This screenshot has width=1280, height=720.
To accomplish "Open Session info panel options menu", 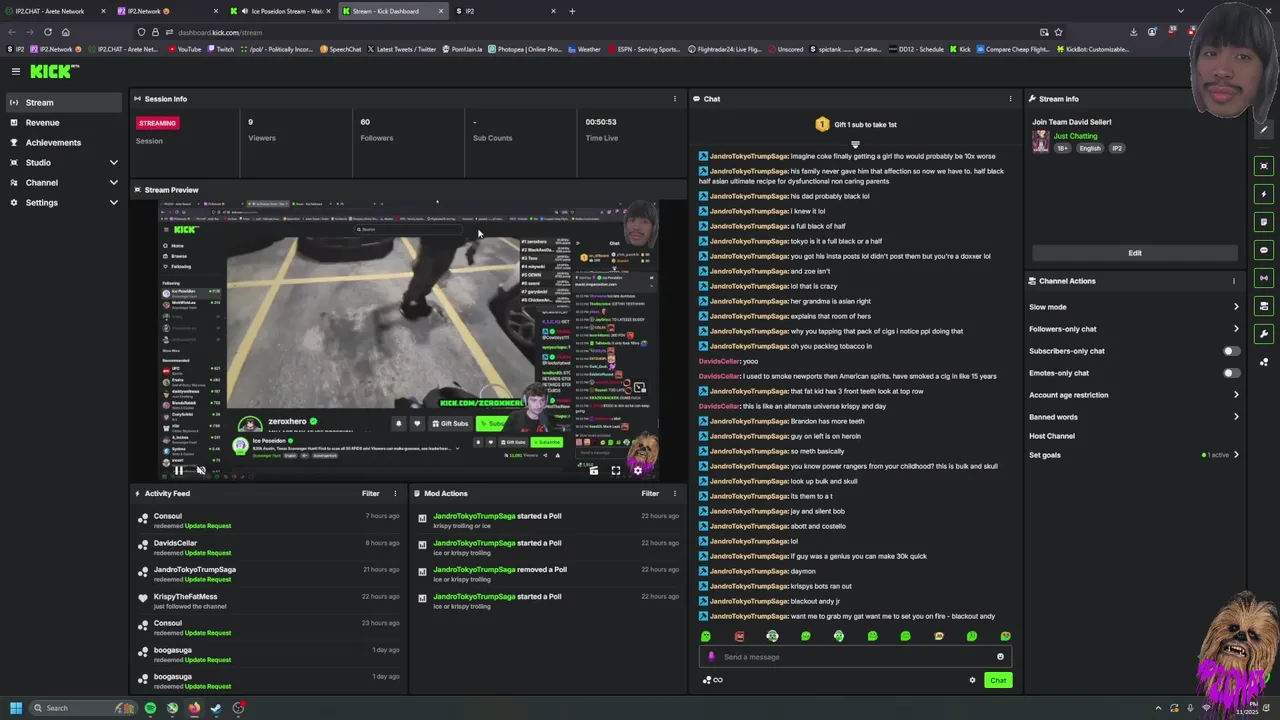I will (674, 99).
